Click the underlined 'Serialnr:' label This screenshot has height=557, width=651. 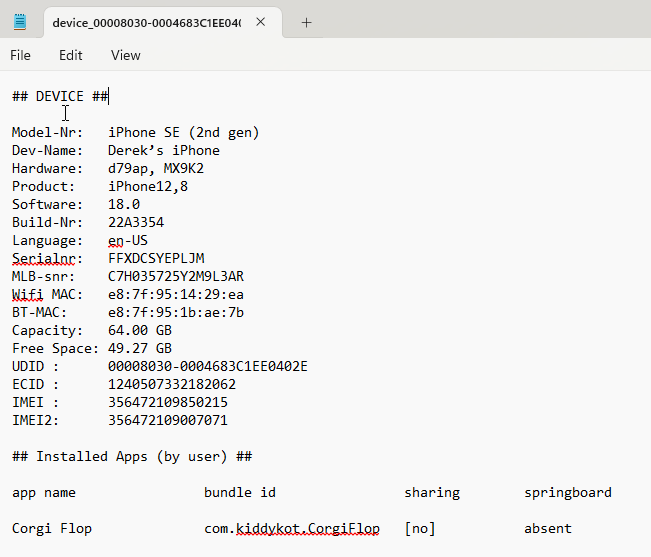(x=44, y=258)
